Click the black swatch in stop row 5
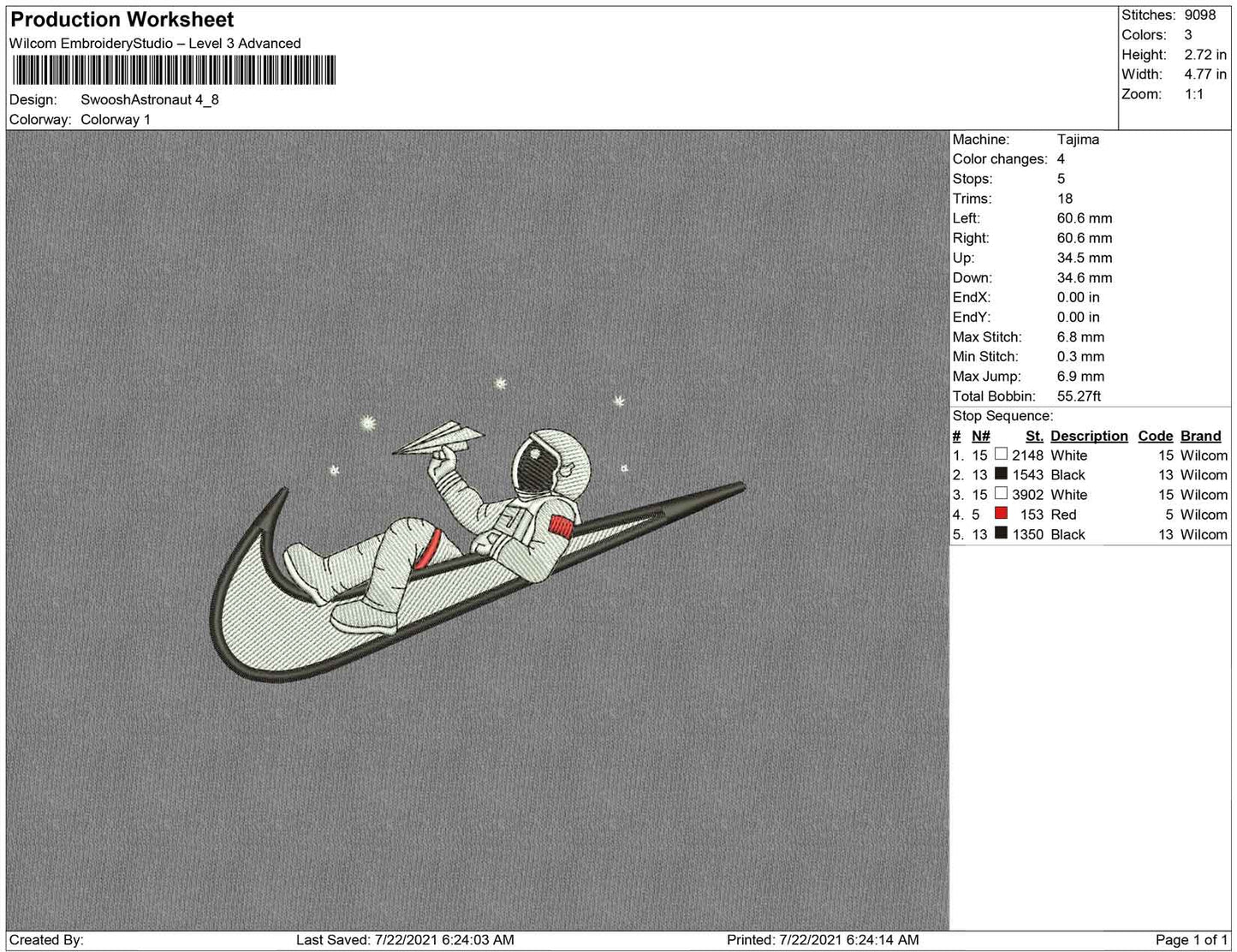The height and width of the screenshot is (952, 1237). (1001, 533)
